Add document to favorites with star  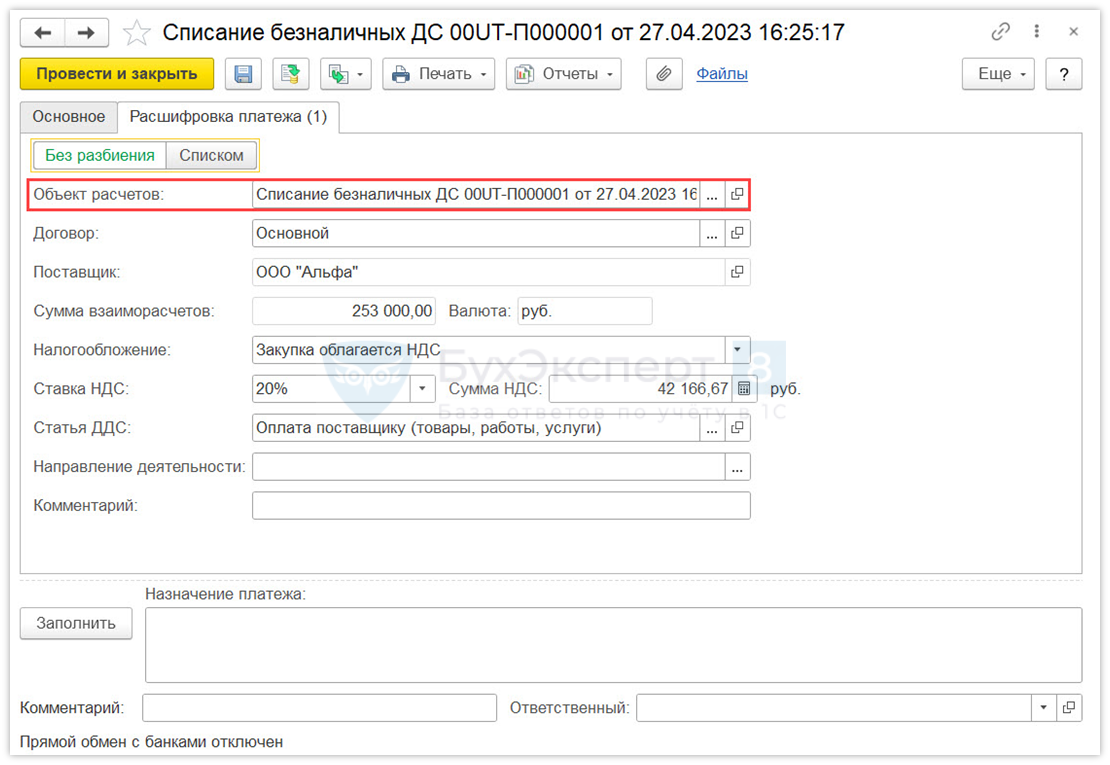click(x=136, y=33)
